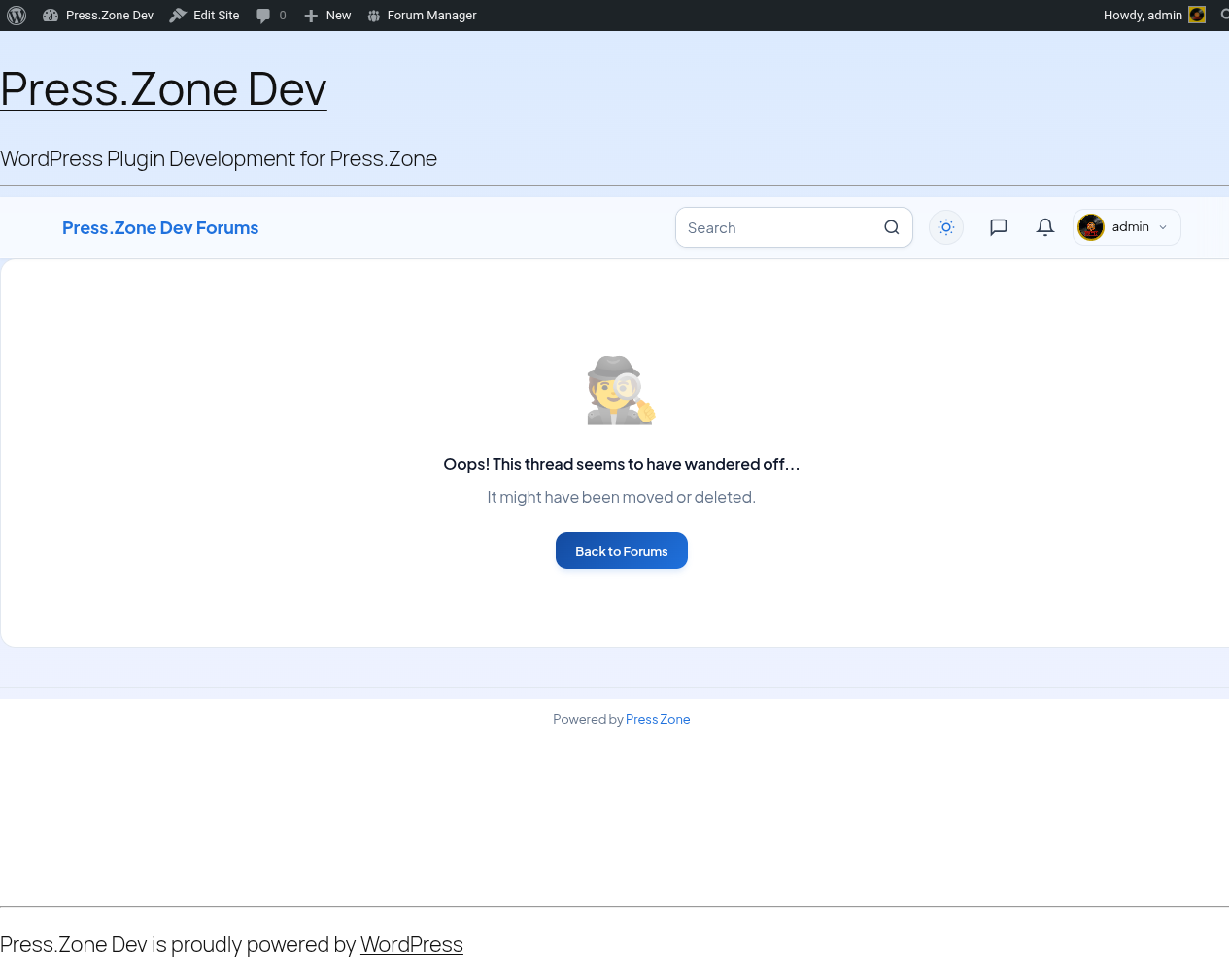Click the admin bar search icon
Screen dimensions: 1229x980
[1224, 15]
